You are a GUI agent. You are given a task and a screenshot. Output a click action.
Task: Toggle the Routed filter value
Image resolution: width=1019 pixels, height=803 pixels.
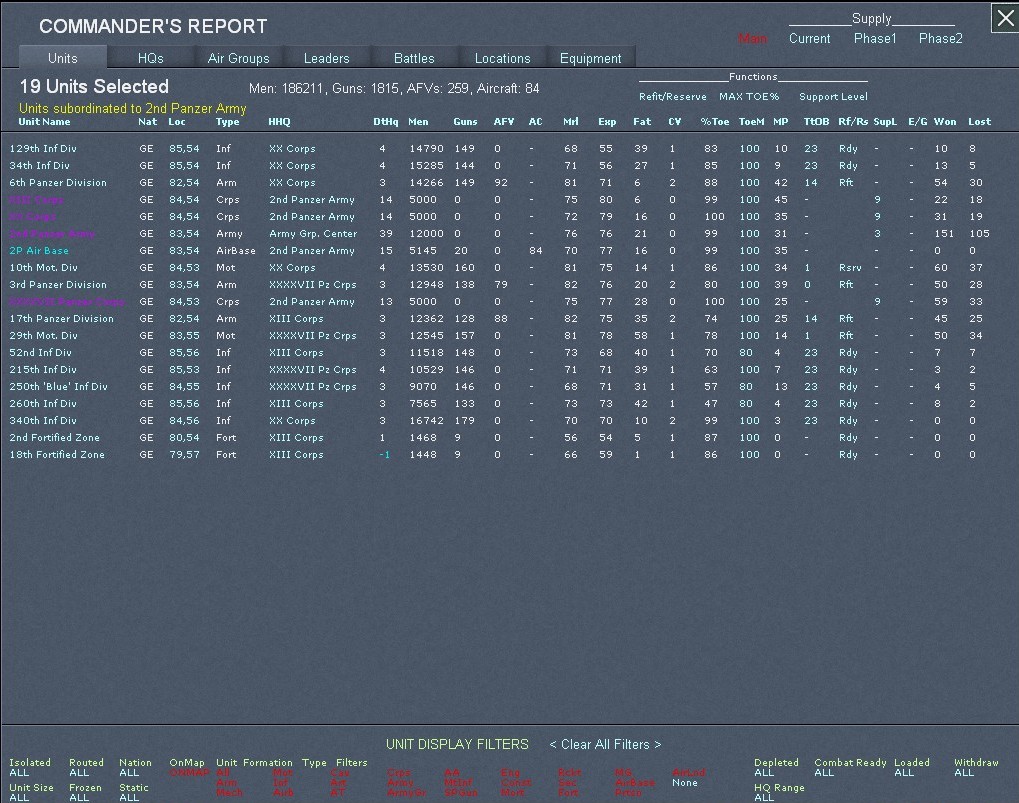click(x=79, y=773)
